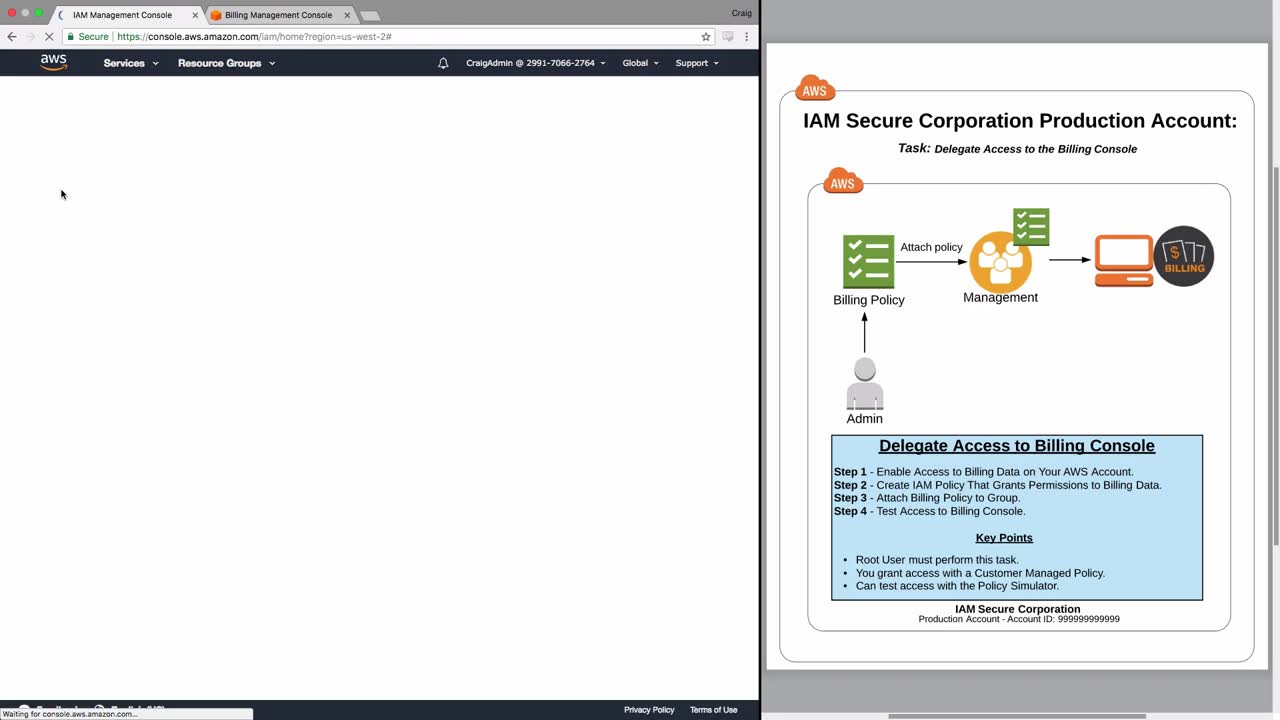Open the CraigAdmin account dropdown

tap(536, 63)
